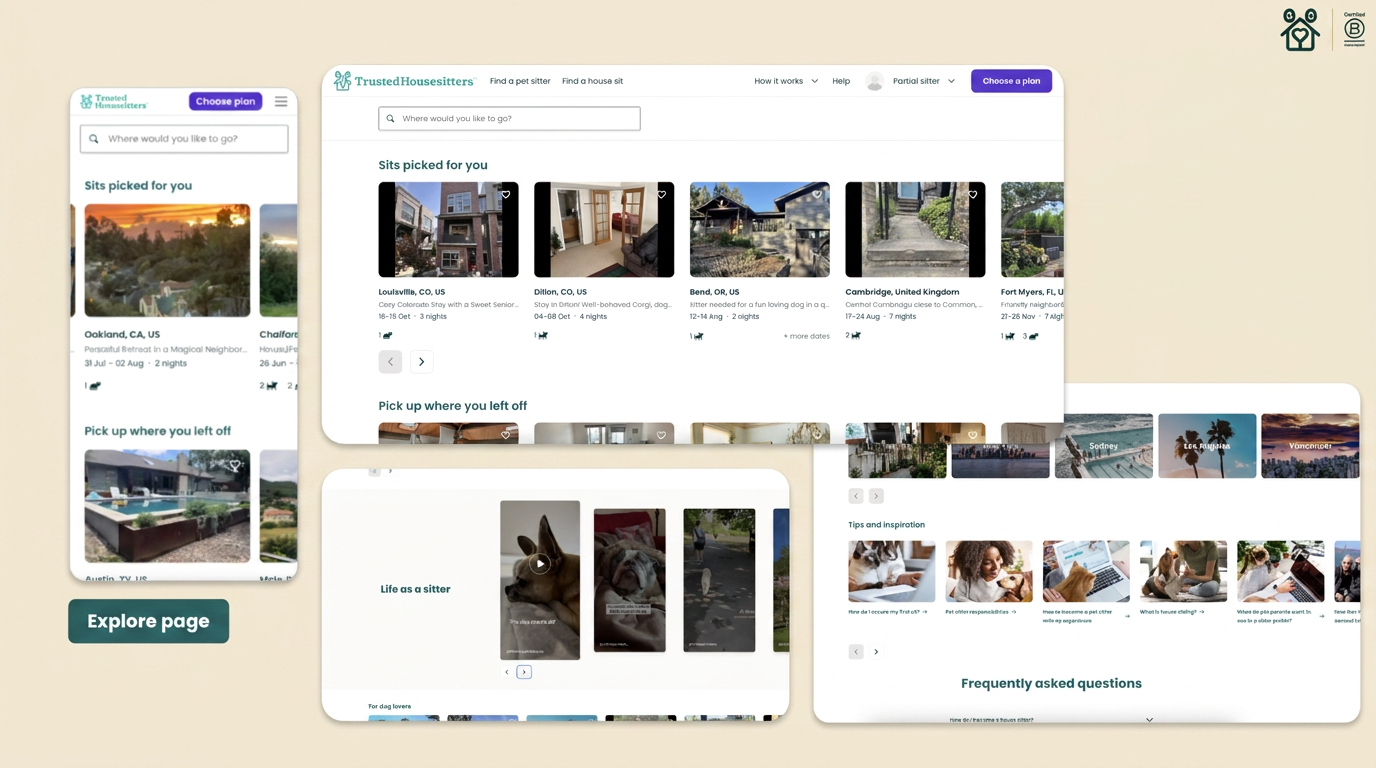The width and height of the screenshot is (1376, 768).
Task: Click Choose a plan button in desktop header
Action: coord(1011,81)
